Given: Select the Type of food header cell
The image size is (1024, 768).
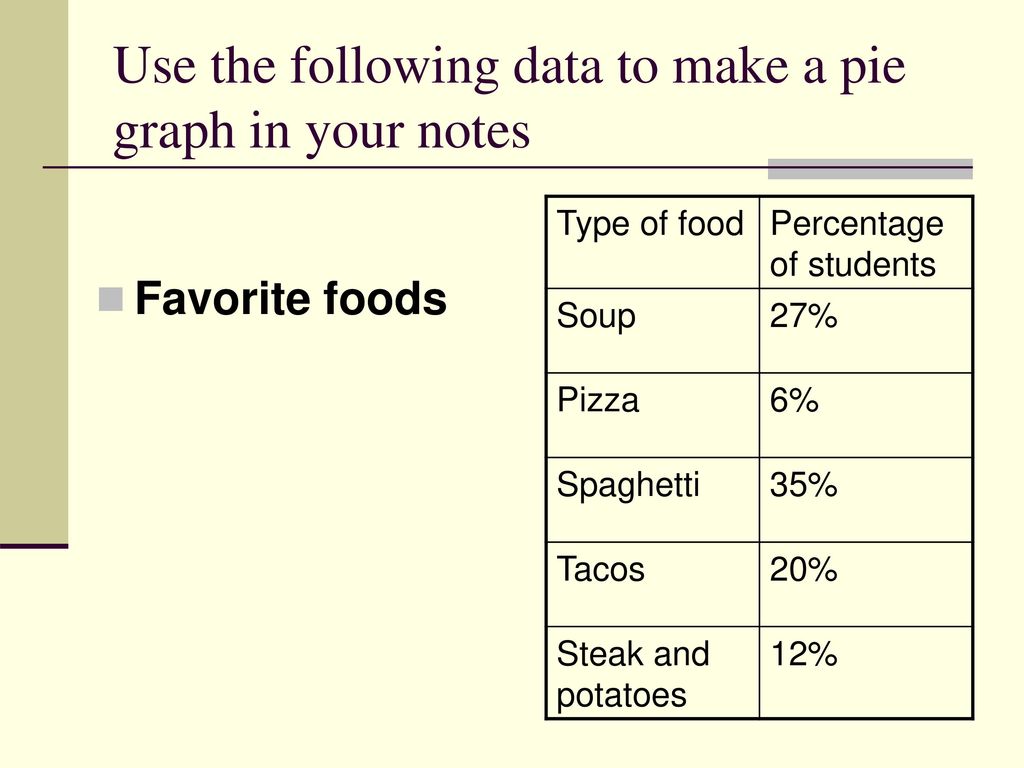Looking at the screenshot, I should click(652, 242).
